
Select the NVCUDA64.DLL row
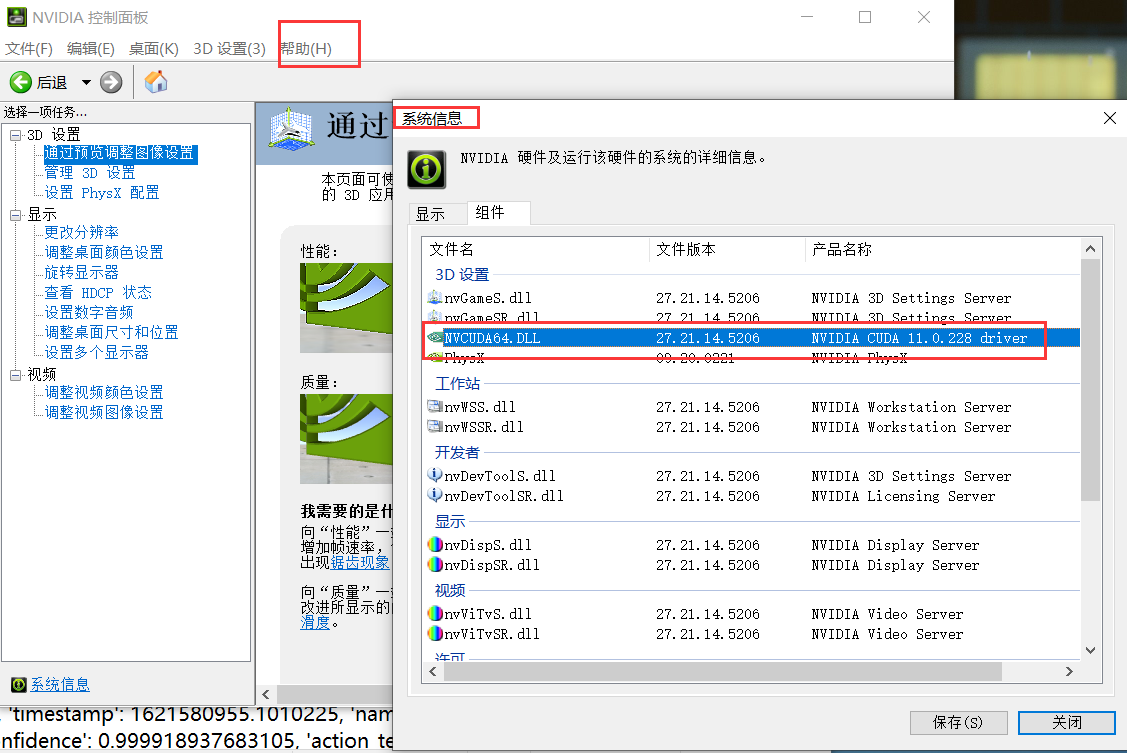click(x=751, y=338)
